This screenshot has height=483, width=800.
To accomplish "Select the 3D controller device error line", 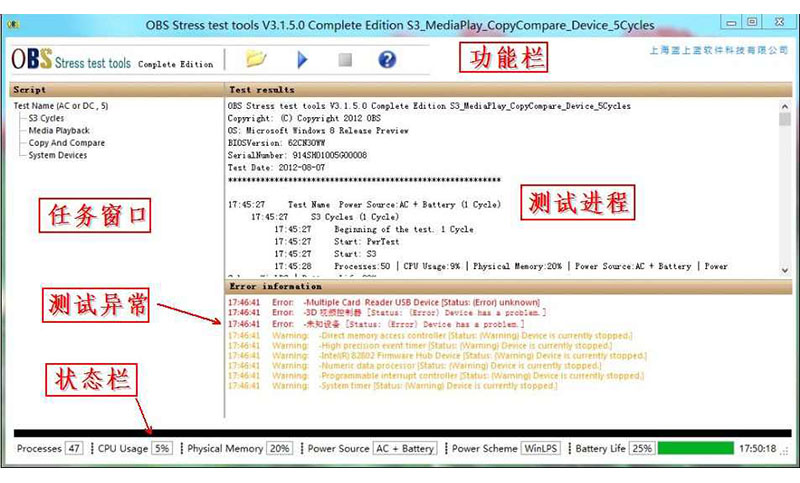I will click(387, 313).
